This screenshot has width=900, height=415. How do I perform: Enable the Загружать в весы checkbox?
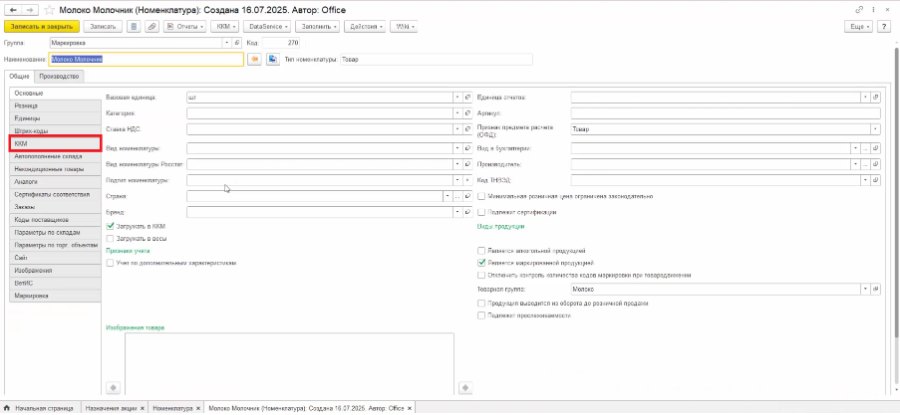point(111,238)
